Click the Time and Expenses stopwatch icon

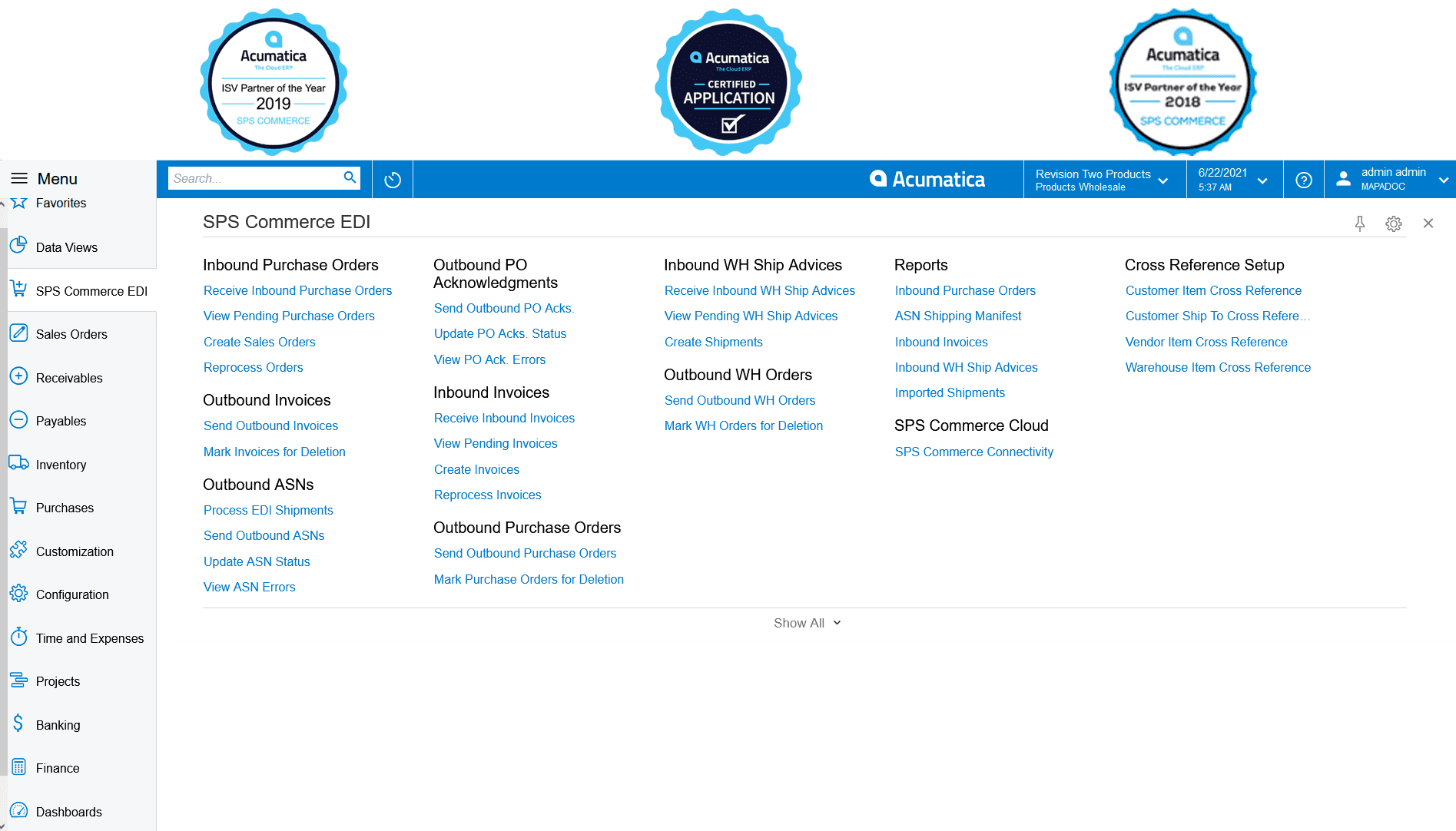(19, 637)
